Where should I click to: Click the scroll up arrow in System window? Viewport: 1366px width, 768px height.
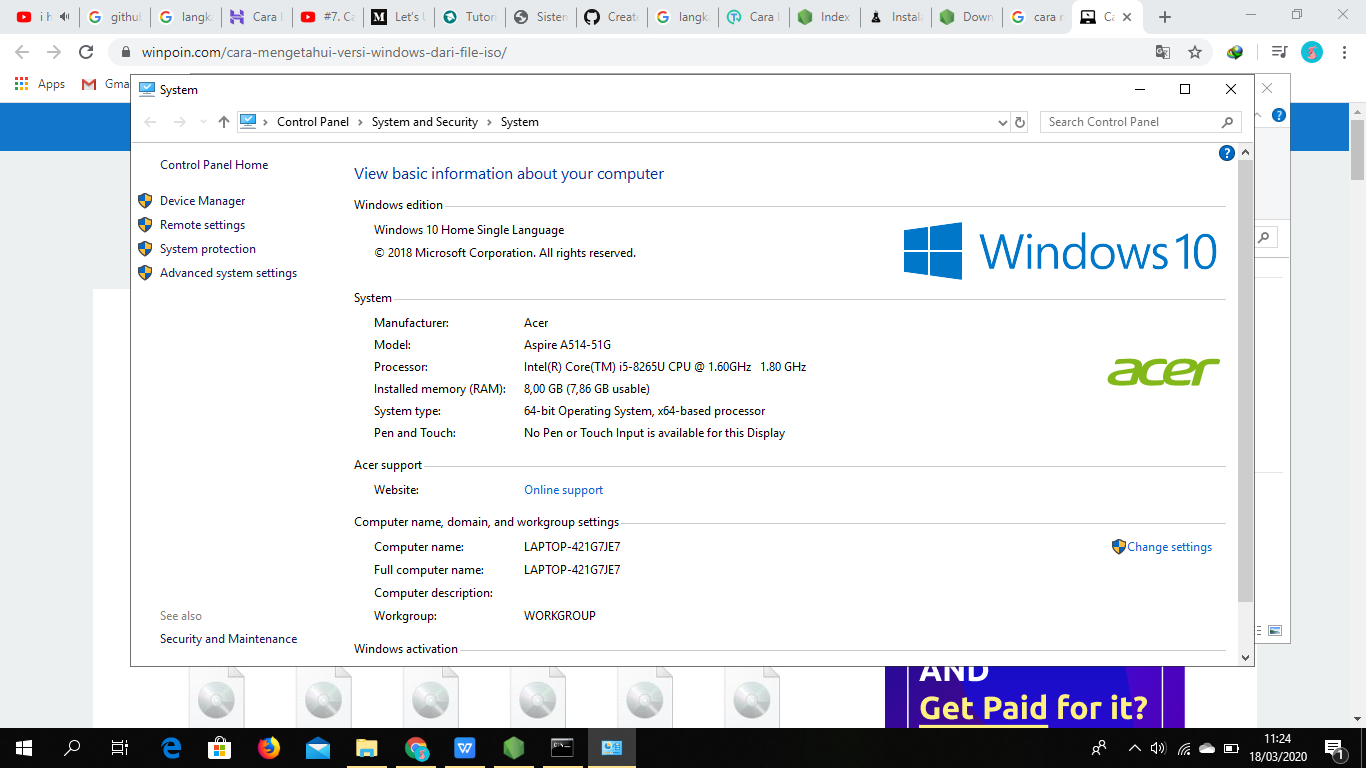(1245, 153)
